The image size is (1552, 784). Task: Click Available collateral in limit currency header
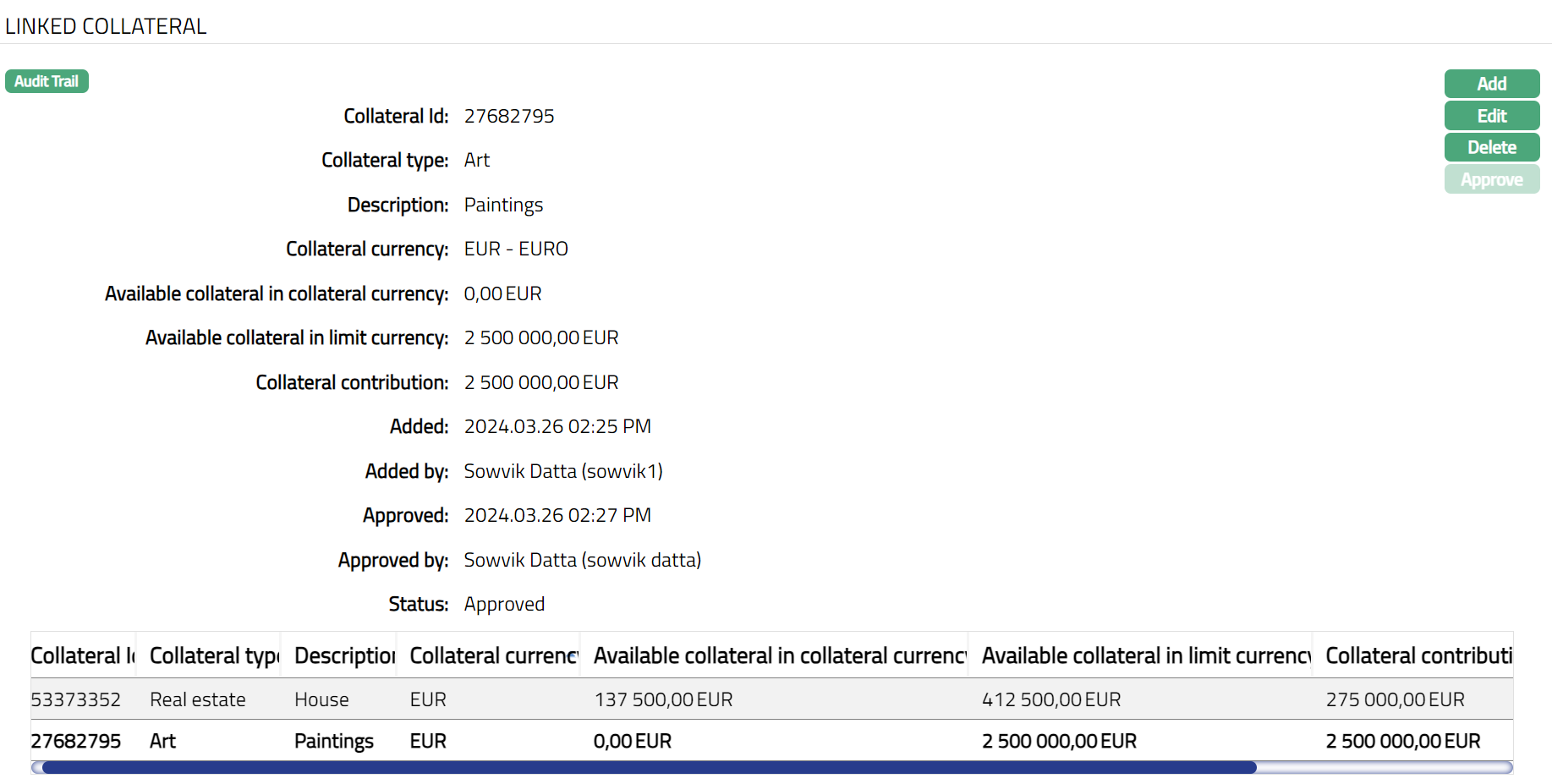tap(1145, 655)
